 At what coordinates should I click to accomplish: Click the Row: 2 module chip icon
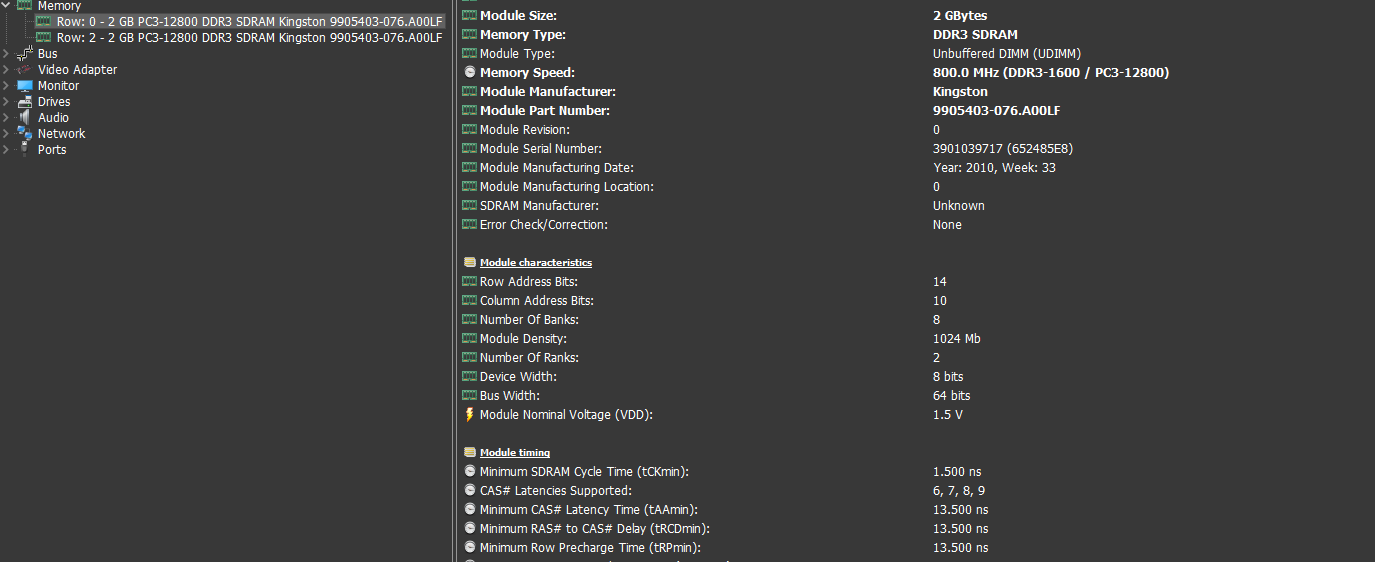[44, 37]
